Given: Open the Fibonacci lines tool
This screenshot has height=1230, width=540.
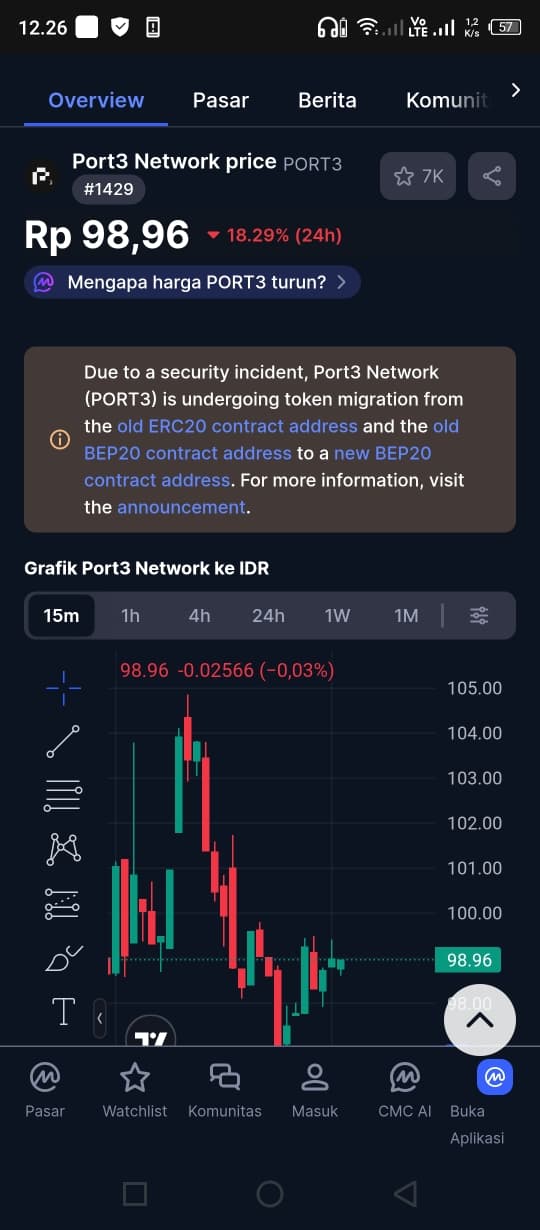Looking at the screenshot, I should pyautogui.click(x=63, y=795).
